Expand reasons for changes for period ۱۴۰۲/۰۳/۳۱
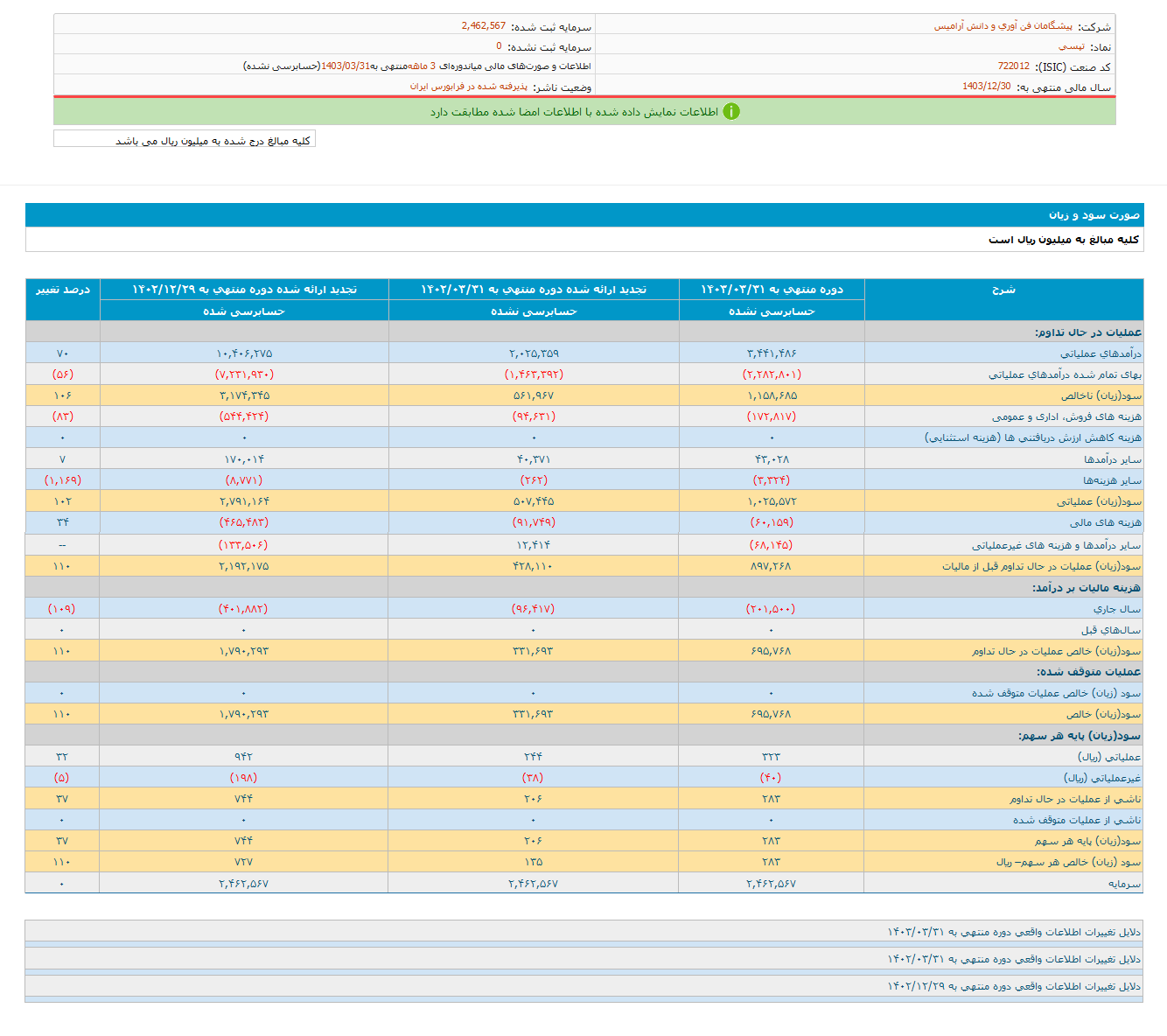 pos(1014,960)
